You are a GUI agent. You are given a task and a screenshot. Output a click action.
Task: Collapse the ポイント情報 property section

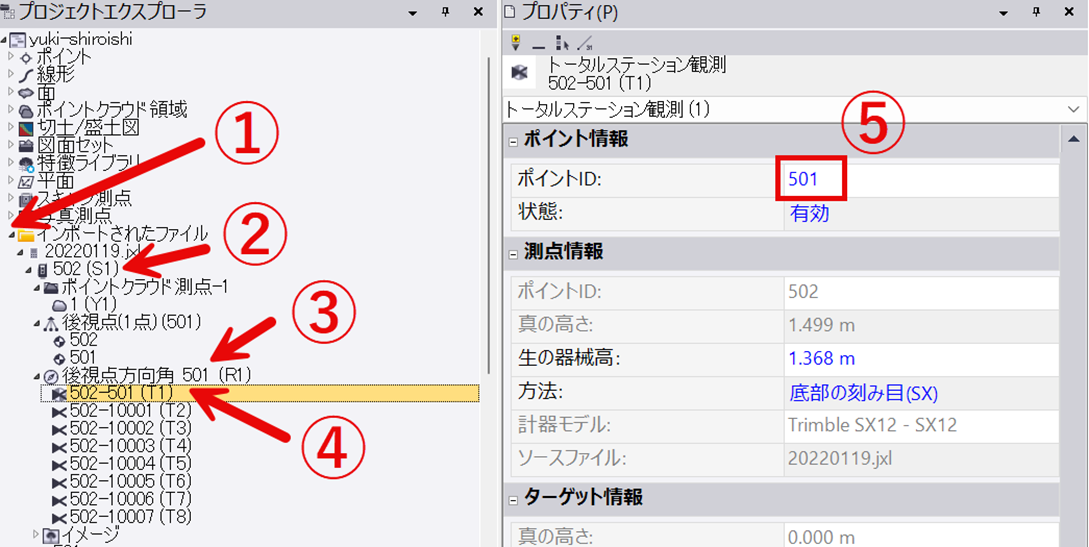513,141
